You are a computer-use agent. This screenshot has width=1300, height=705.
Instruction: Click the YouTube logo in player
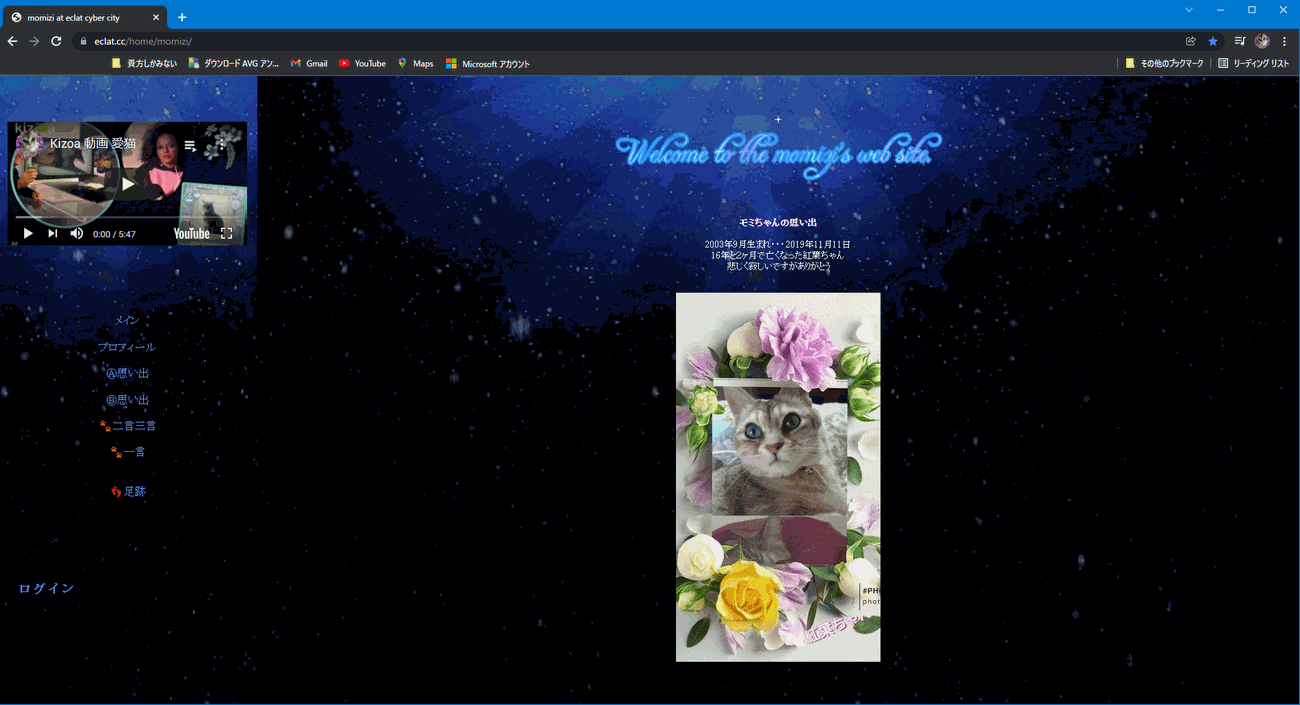[x=191, y=233]
